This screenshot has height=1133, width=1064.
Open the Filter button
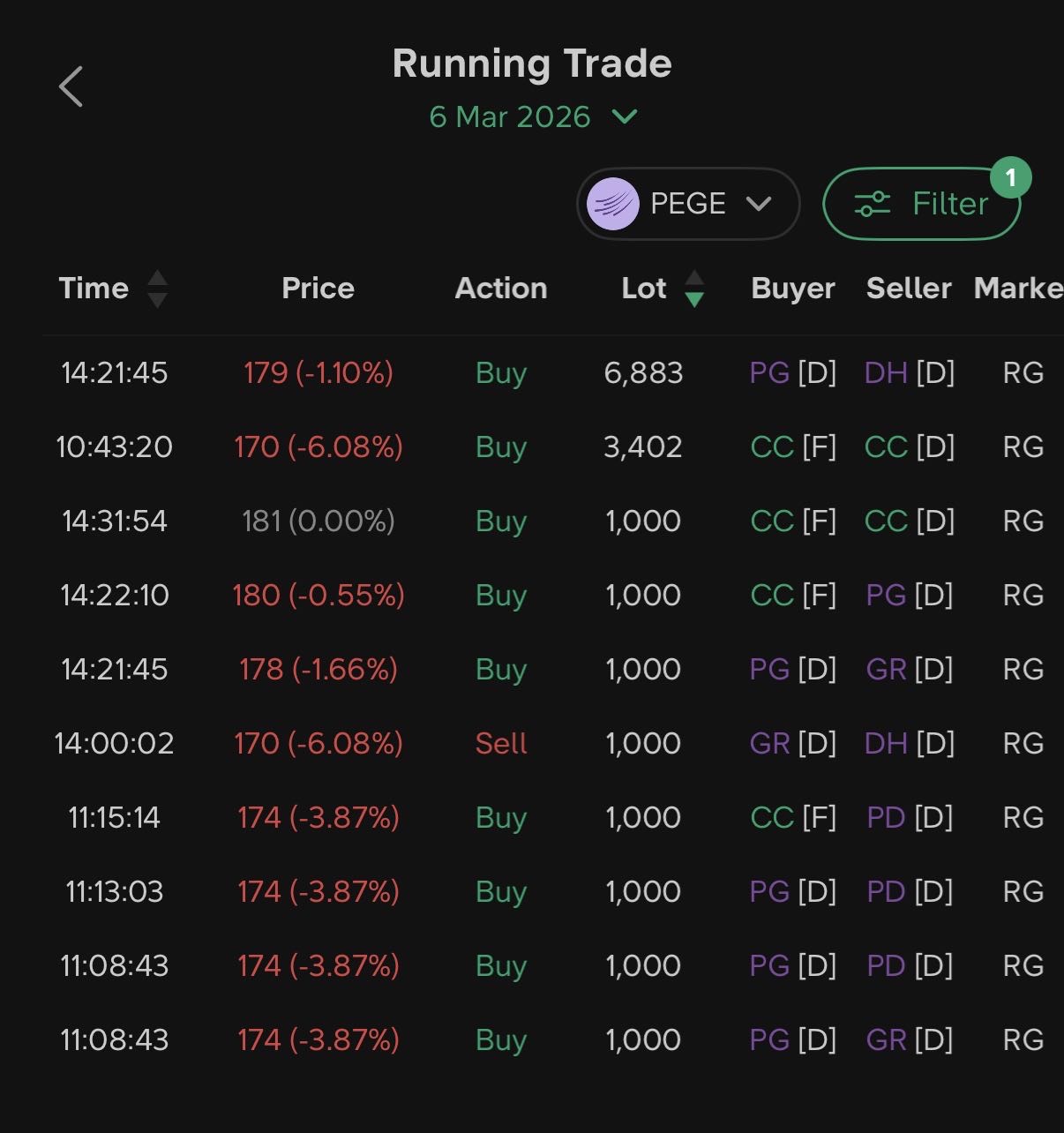coord(922,204)
